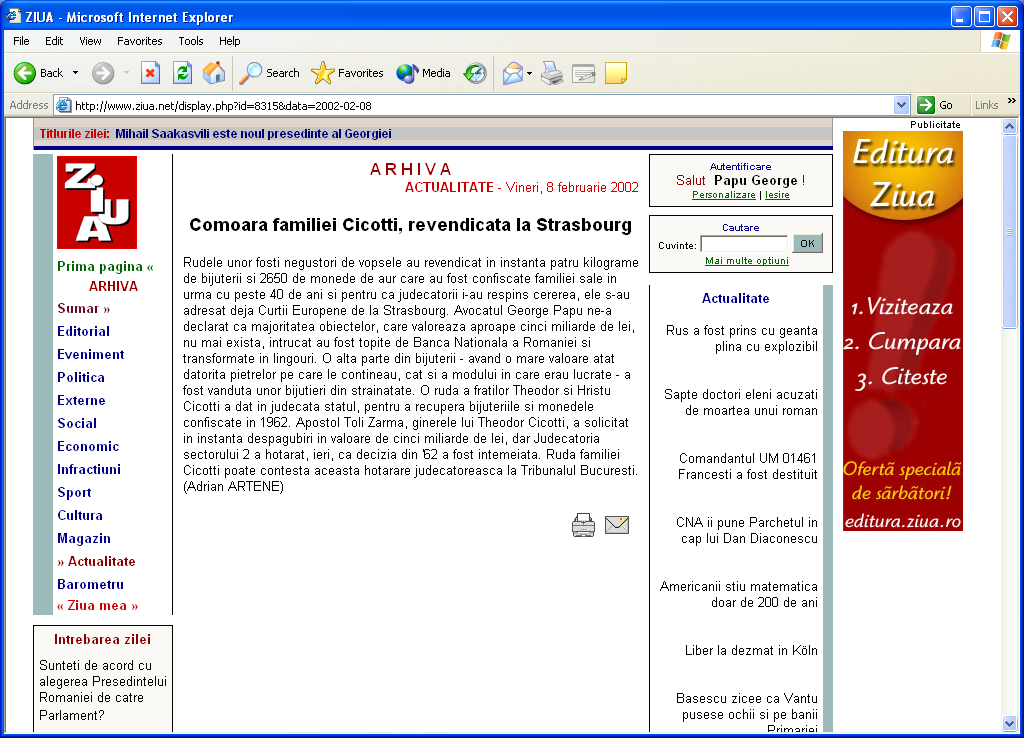Expand the Forward history dropdown arrow
Viewport: 1028px width, 738px height.
pos(126,73)
